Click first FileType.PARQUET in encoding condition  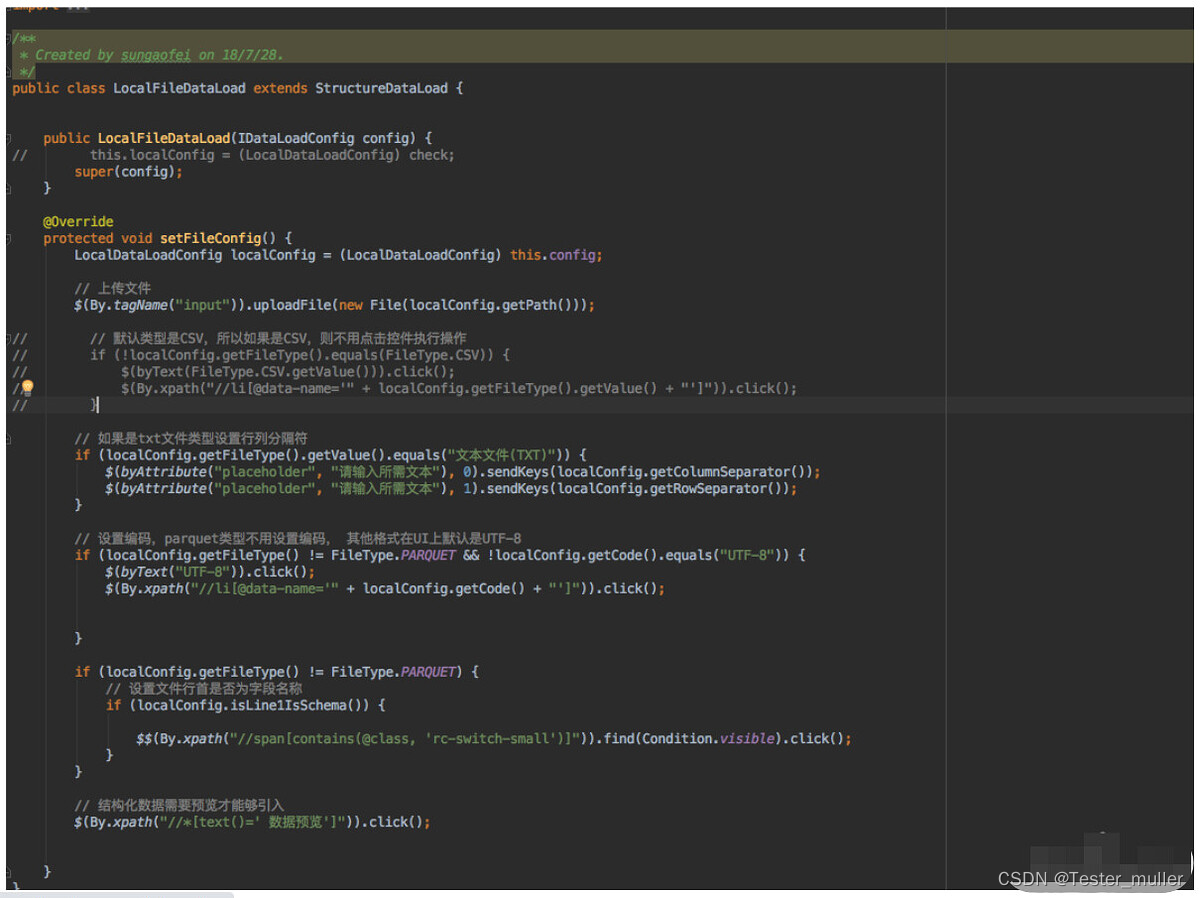[393, 555]
